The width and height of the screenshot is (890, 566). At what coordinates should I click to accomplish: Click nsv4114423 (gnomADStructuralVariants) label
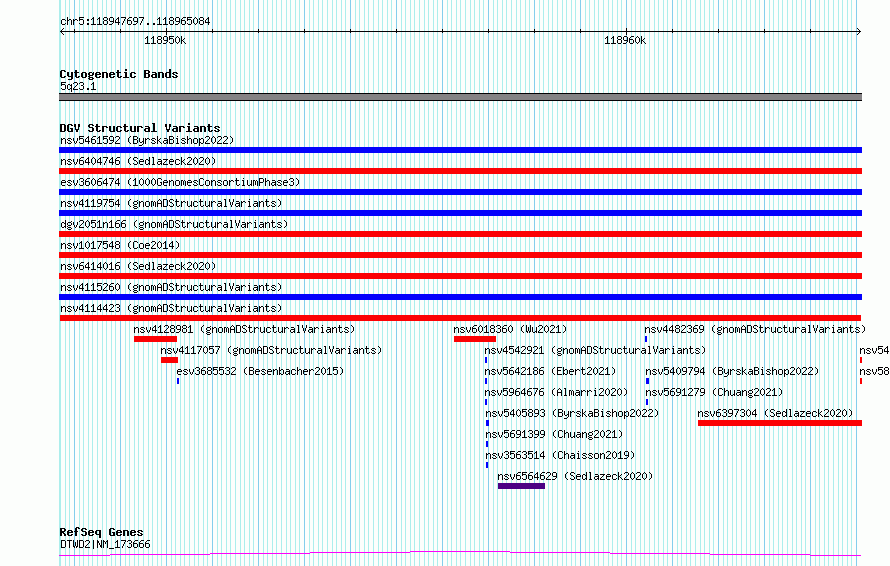(171, 308)
